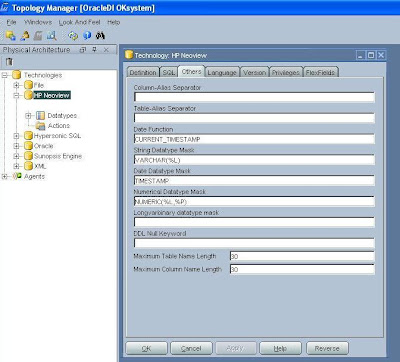Click the Maximum Table Name Length field
Screen dimensions: 400x362
pos(302,256)
